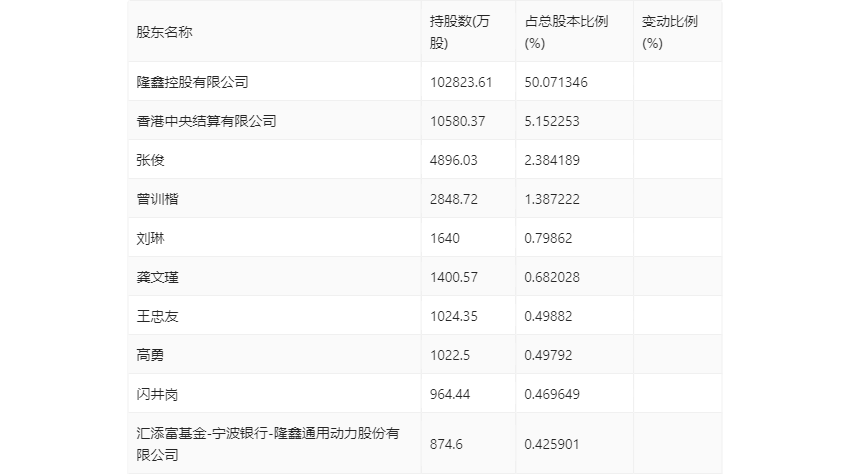Select the percentage 0.49882
The width and height of the screenshot is (850, 474).
pyautogui.click(x=548, y=316)
